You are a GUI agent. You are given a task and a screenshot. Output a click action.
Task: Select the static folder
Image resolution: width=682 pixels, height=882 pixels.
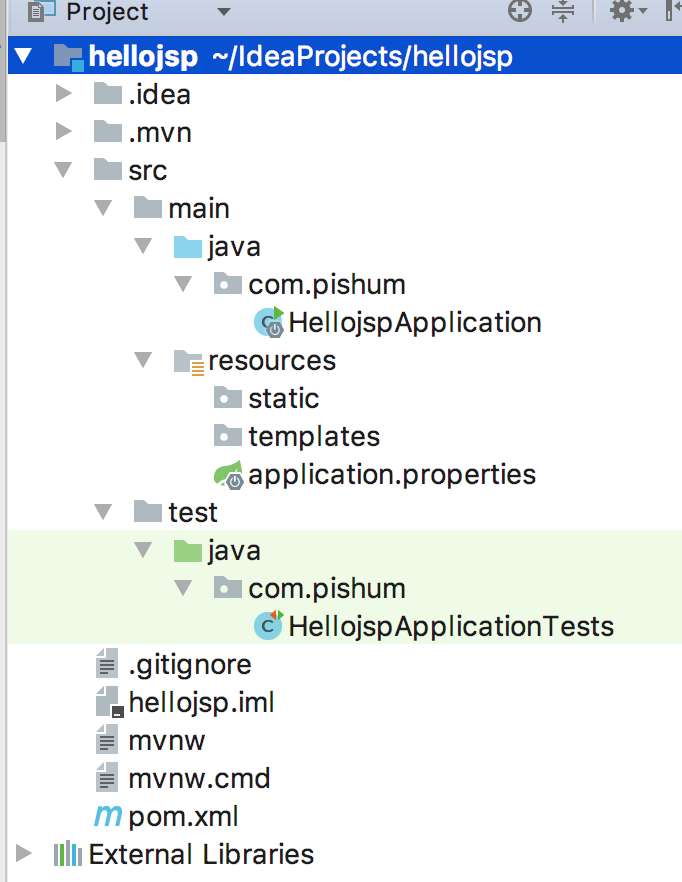click(x=283, y=398)
